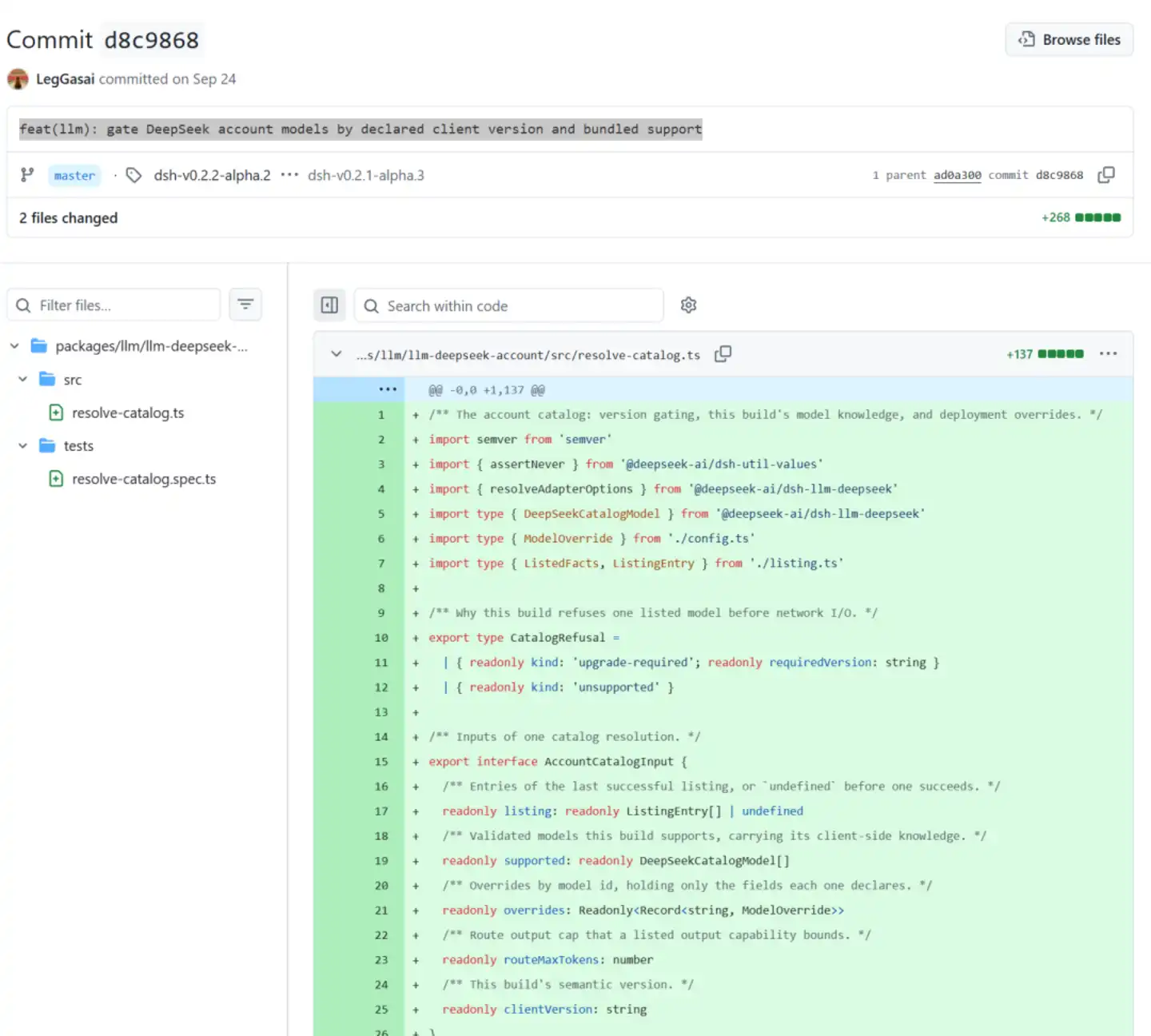1151x1036 pixels.
Task: Open more options menu for resolve-catalog.ts
Action: [x=1108, y=354]
